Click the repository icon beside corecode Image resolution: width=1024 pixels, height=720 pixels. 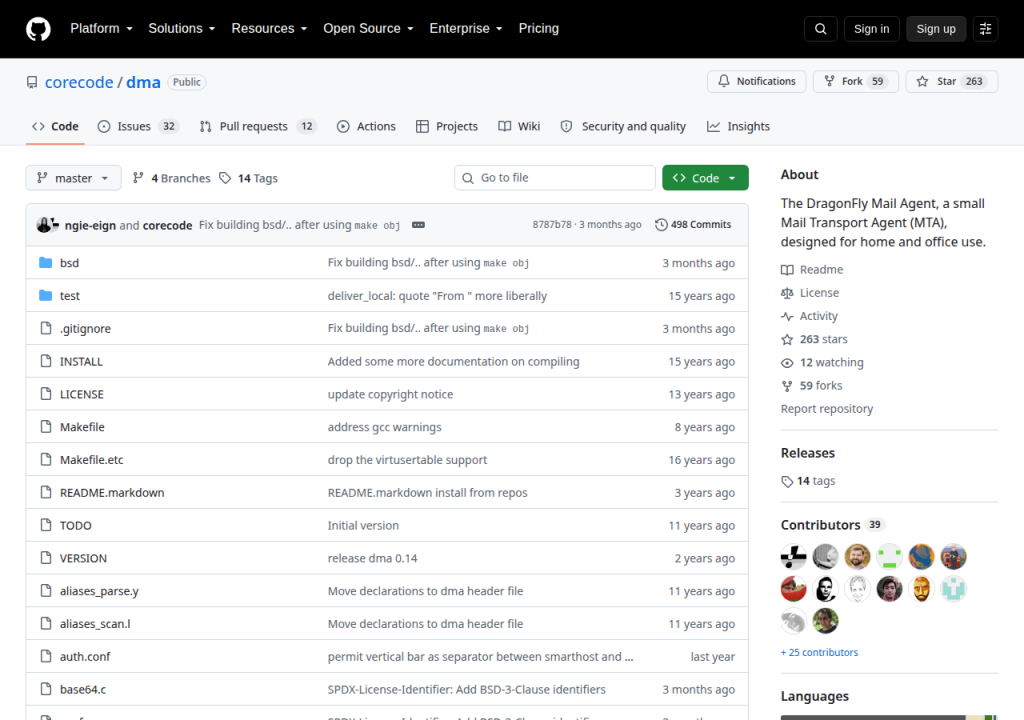(32, 82)
